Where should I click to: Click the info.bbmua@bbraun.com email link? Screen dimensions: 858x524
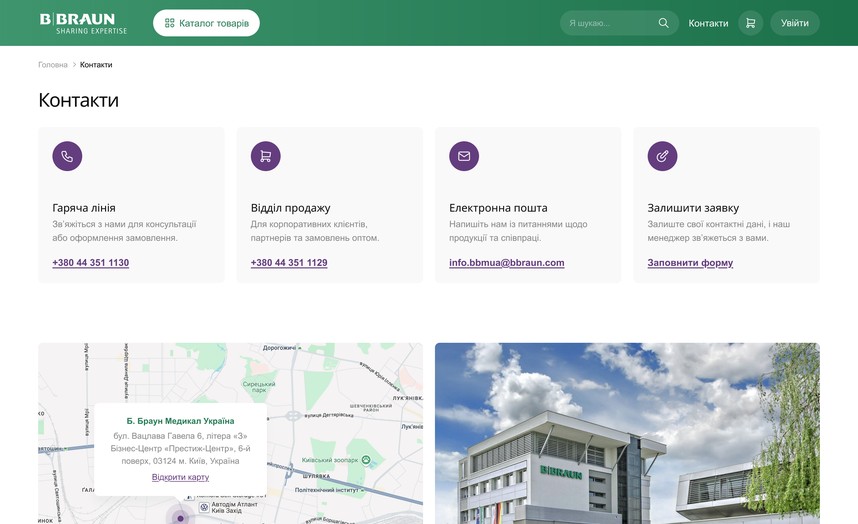pos(507,263)
